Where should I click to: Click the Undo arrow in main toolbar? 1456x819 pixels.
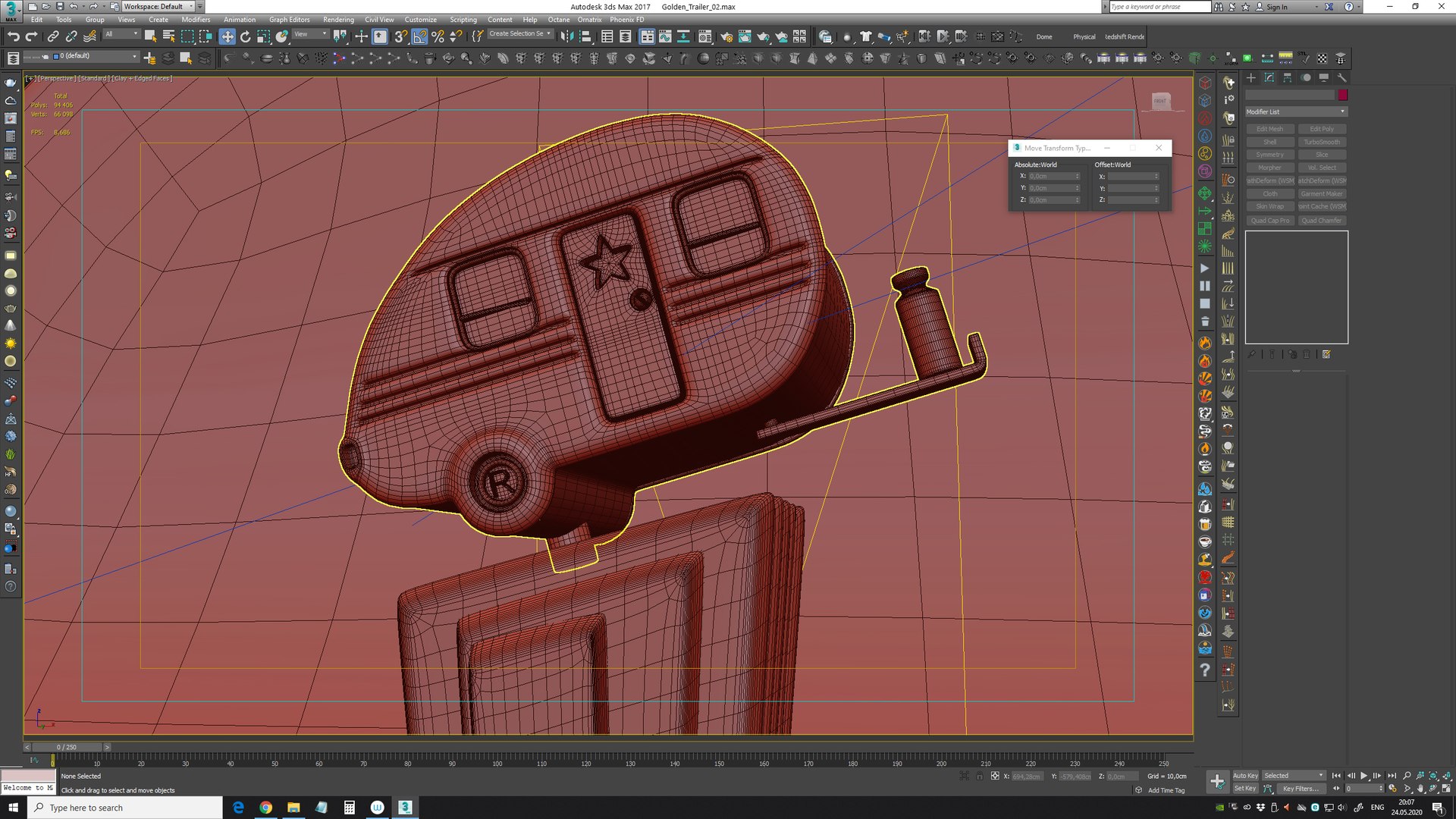pyautogui.click(x=13, y=36)
